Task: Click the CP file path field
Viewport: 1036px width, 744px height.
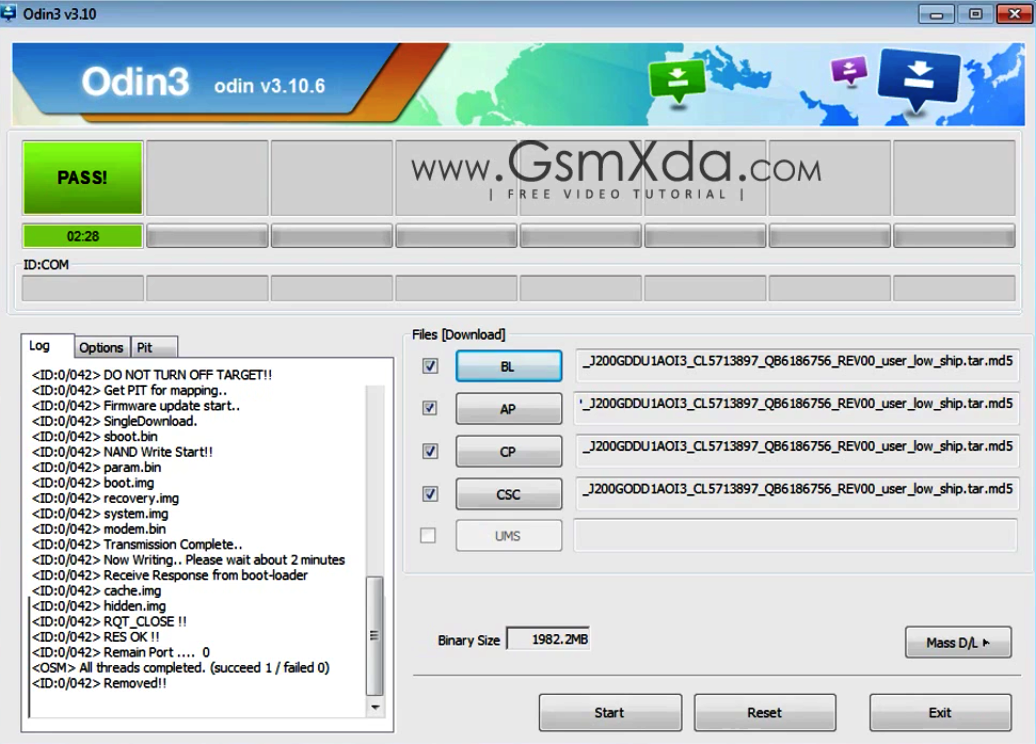Action: pos(796,451)
